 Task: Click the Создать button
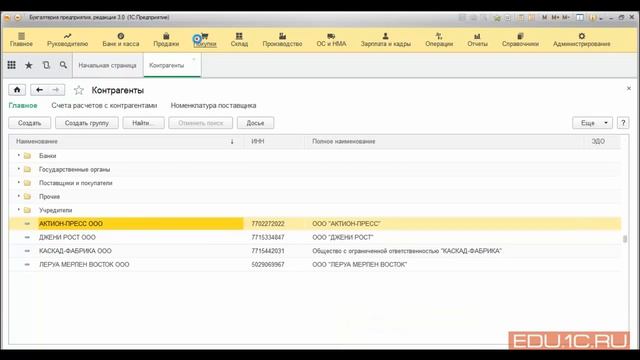(30, 123)
